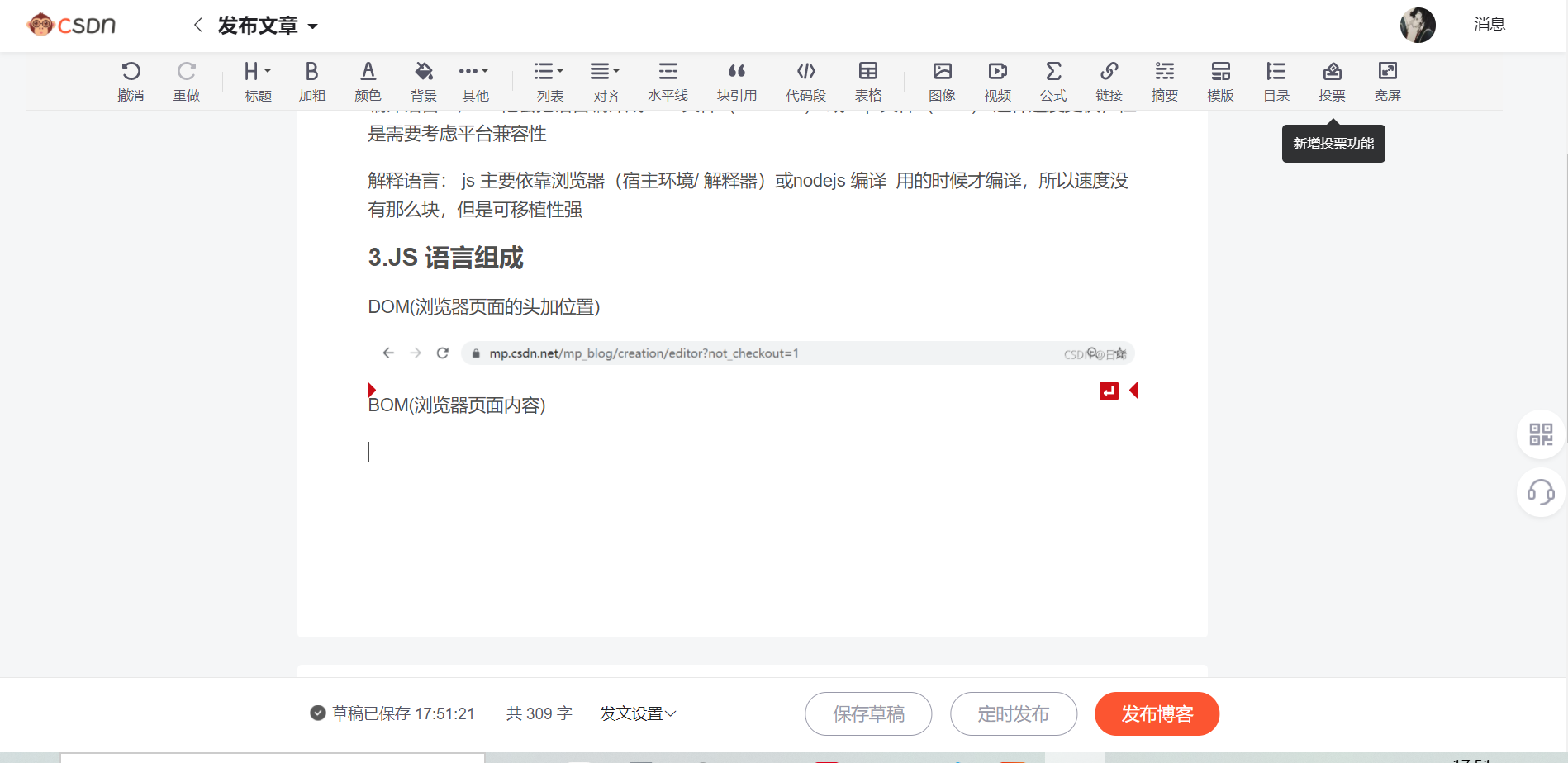The image size is (1568, 763).
Task: Open the 发文设置 publishing settings dropdown
Action: [637, 713]
